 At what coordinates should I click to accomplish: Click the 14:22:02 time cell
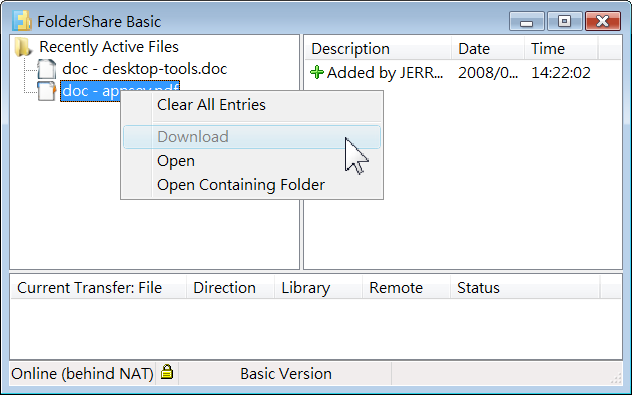(x=561, y=73)
